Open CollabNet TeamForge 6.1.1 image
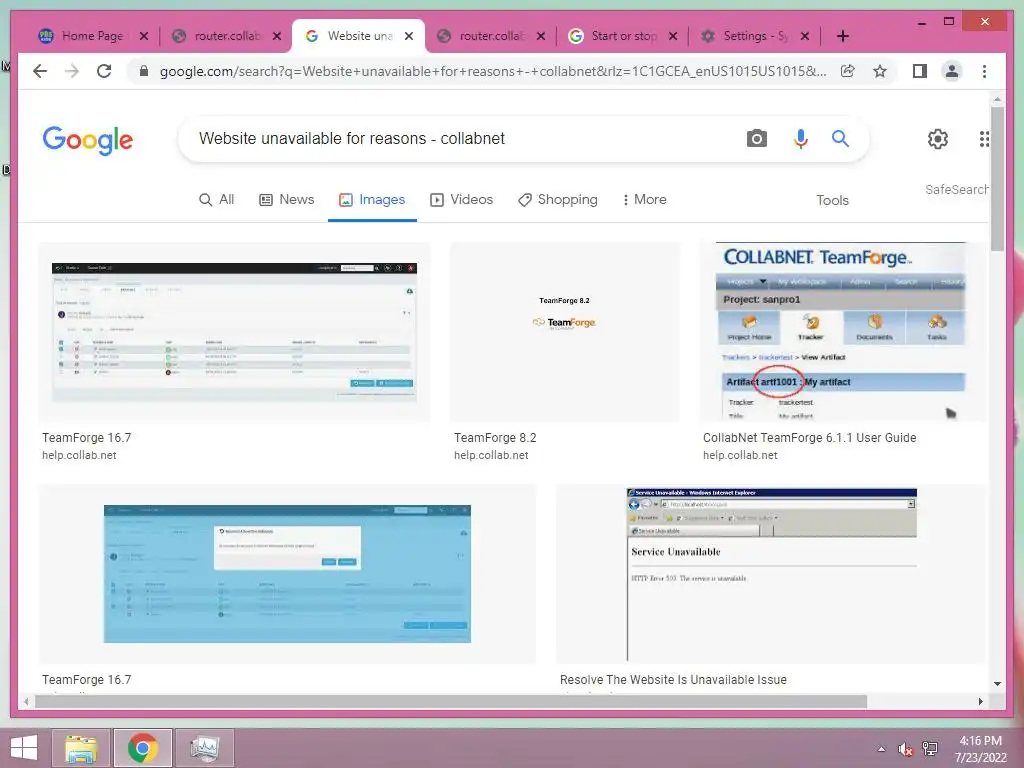The height and width of the screenshot is (768, 1024). [x=842, y=332]
